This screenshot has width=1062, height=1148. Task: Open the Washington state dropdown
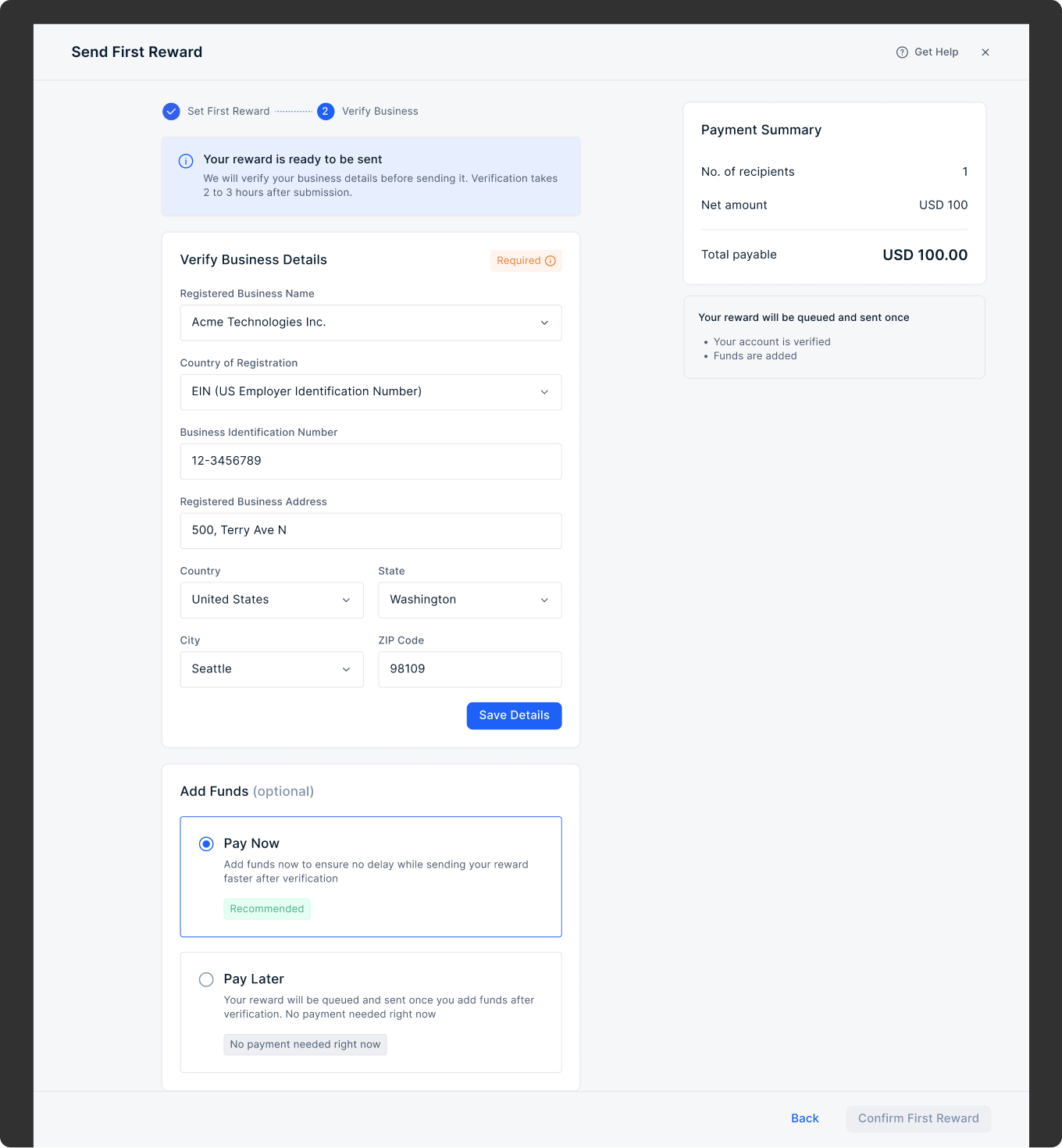coord(470,600)
